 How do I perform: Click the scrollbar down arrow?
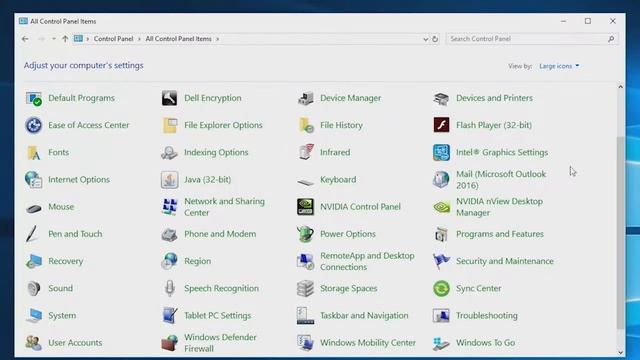[x=620, y=352]
